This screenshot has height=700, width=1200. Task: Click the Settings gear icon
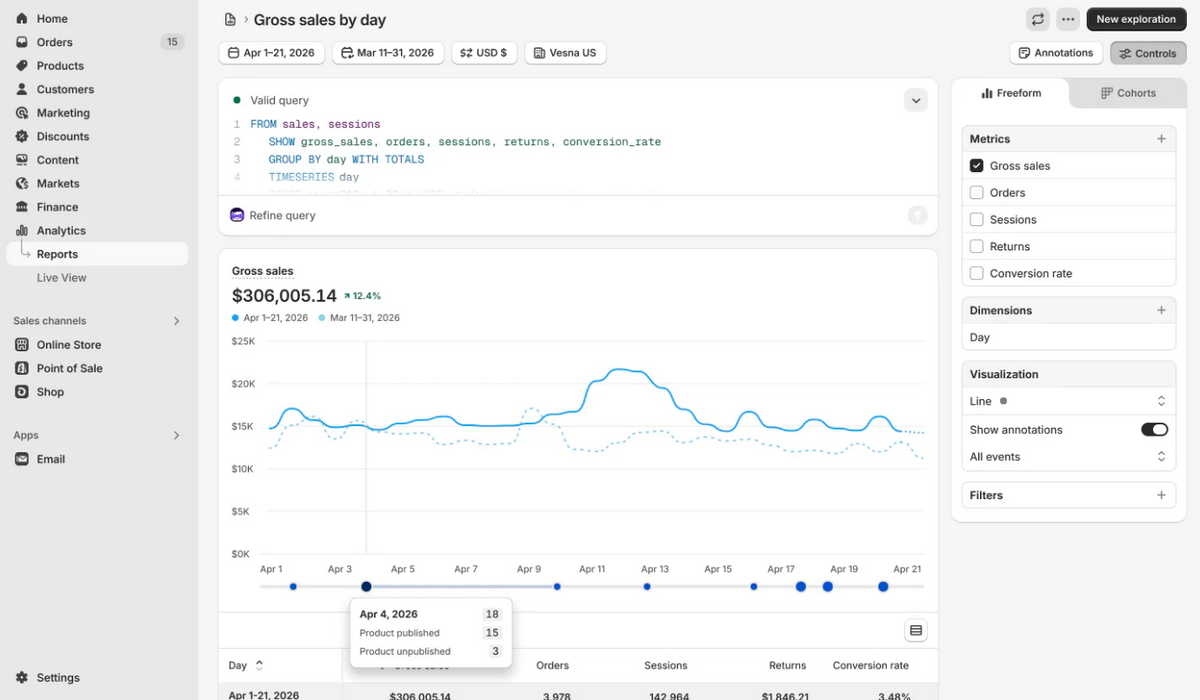pos(22,677)
